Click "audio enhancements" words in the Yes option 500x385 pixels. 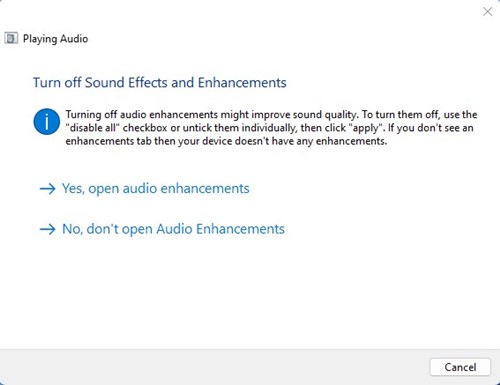[186, 189]
